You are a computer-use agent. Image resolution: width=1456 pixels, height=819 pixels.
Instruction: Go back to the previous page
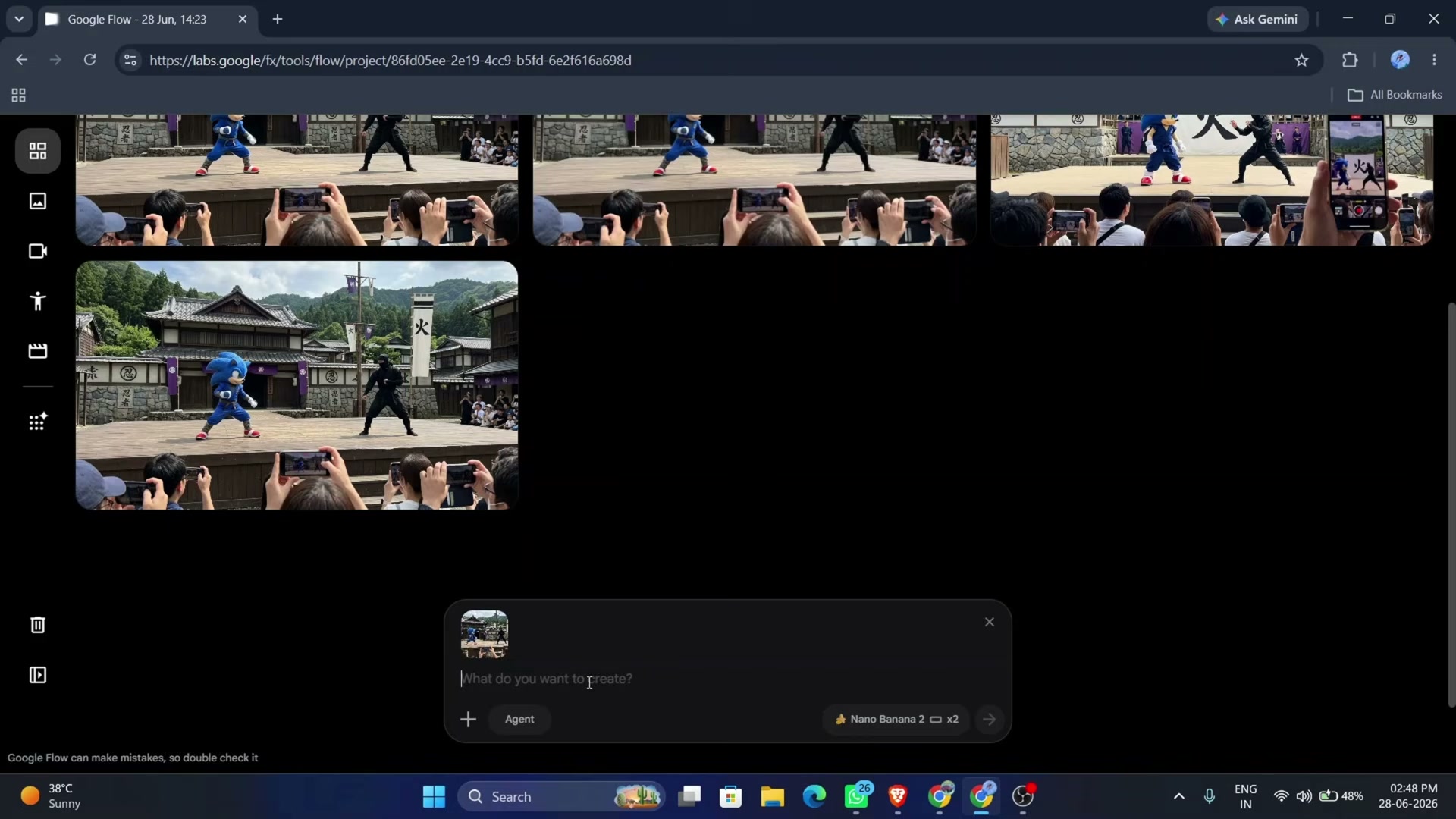click(x=21, y=60)
